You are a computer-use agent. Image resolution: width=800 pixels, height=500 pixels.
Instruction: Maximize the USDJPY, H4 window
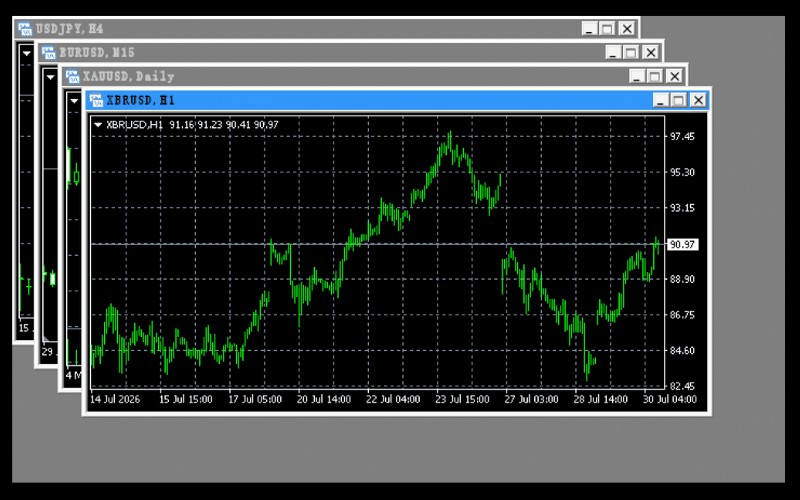click(x=608, y=29)
